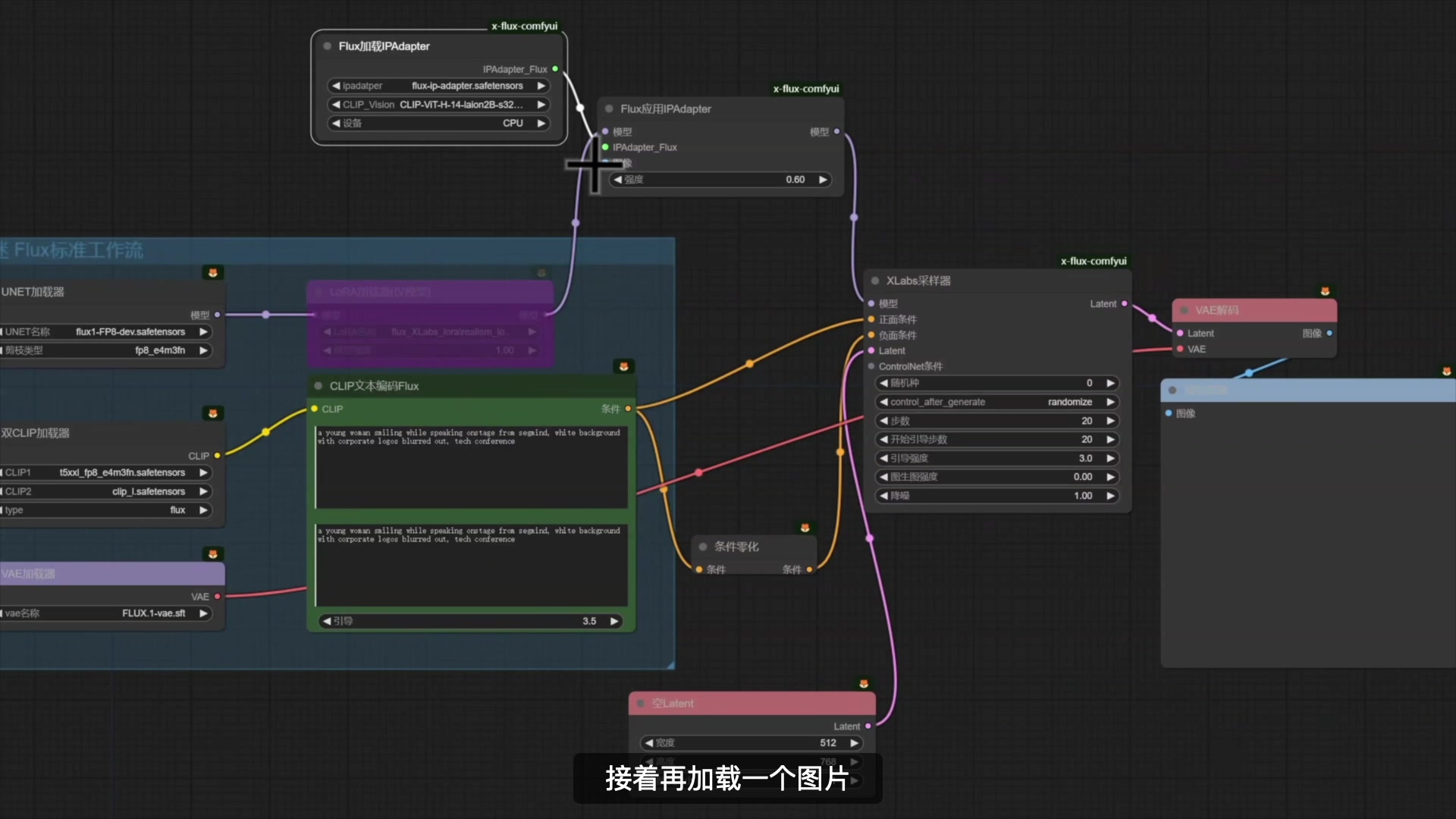Open control_after_generate randomize dropdown
This screenshot has height=819, width=1456.
tap(997, 402)
